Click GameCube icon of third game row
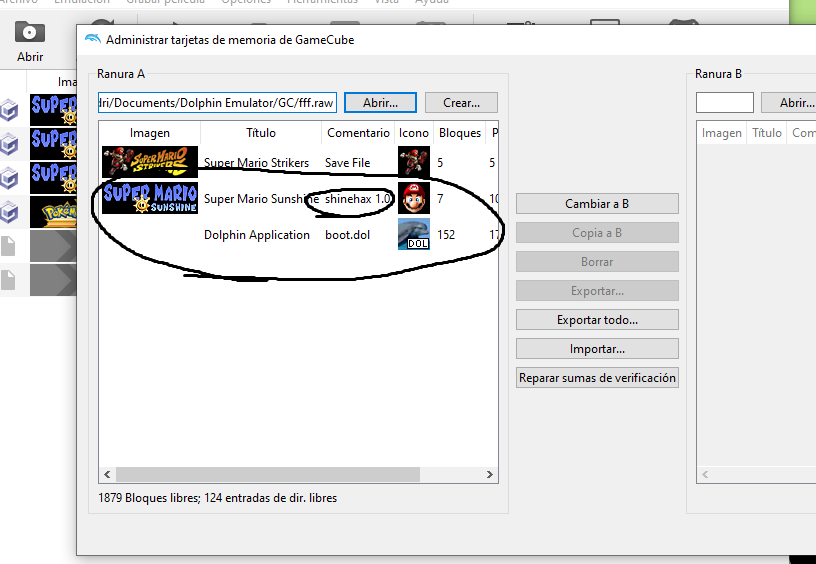The width and height of the screenshot is (816, 564). pos(9,178)
